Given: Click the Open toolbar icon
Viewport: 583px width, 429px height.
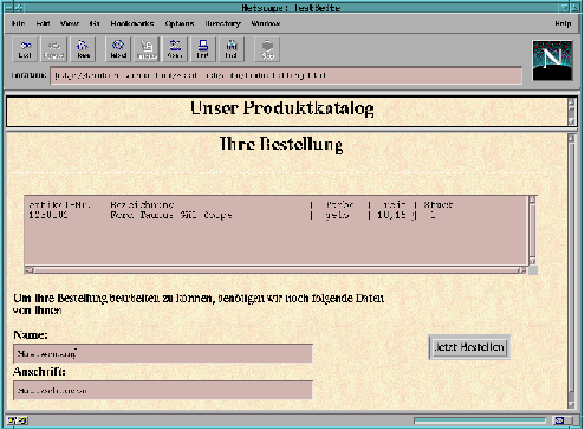Looking at the screenshot, I should pos(175,49).
